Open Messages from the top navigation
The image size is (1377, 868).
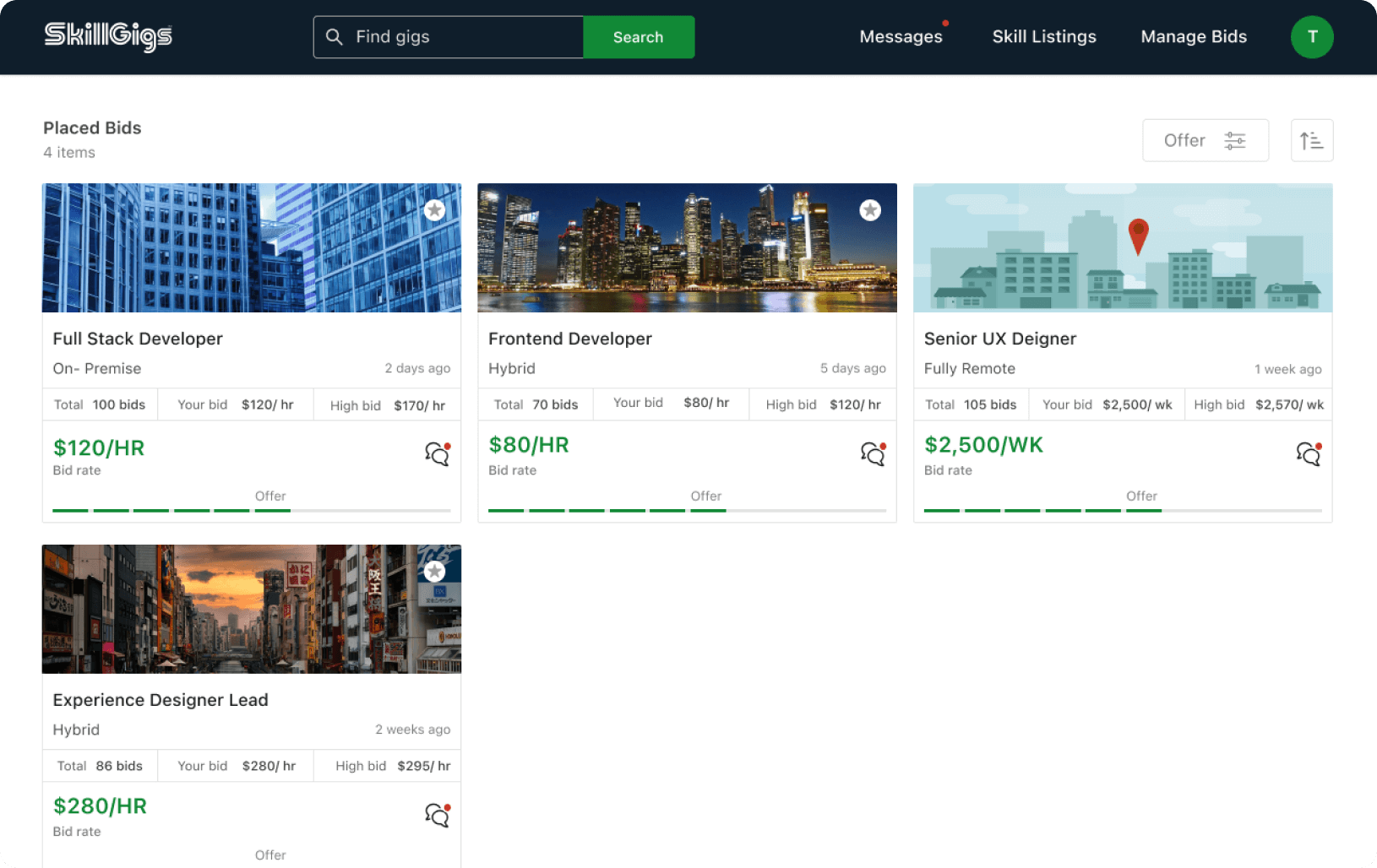[901, 37]
